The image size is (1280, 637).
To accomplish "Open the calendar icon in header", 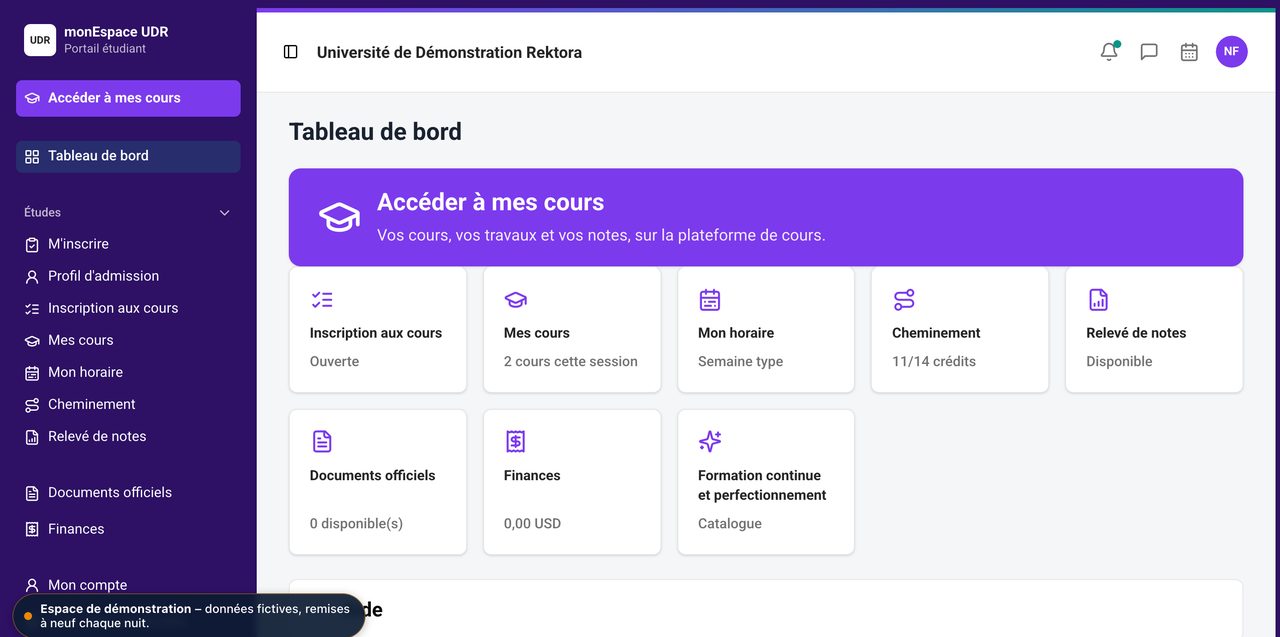I will (1189, 52).
